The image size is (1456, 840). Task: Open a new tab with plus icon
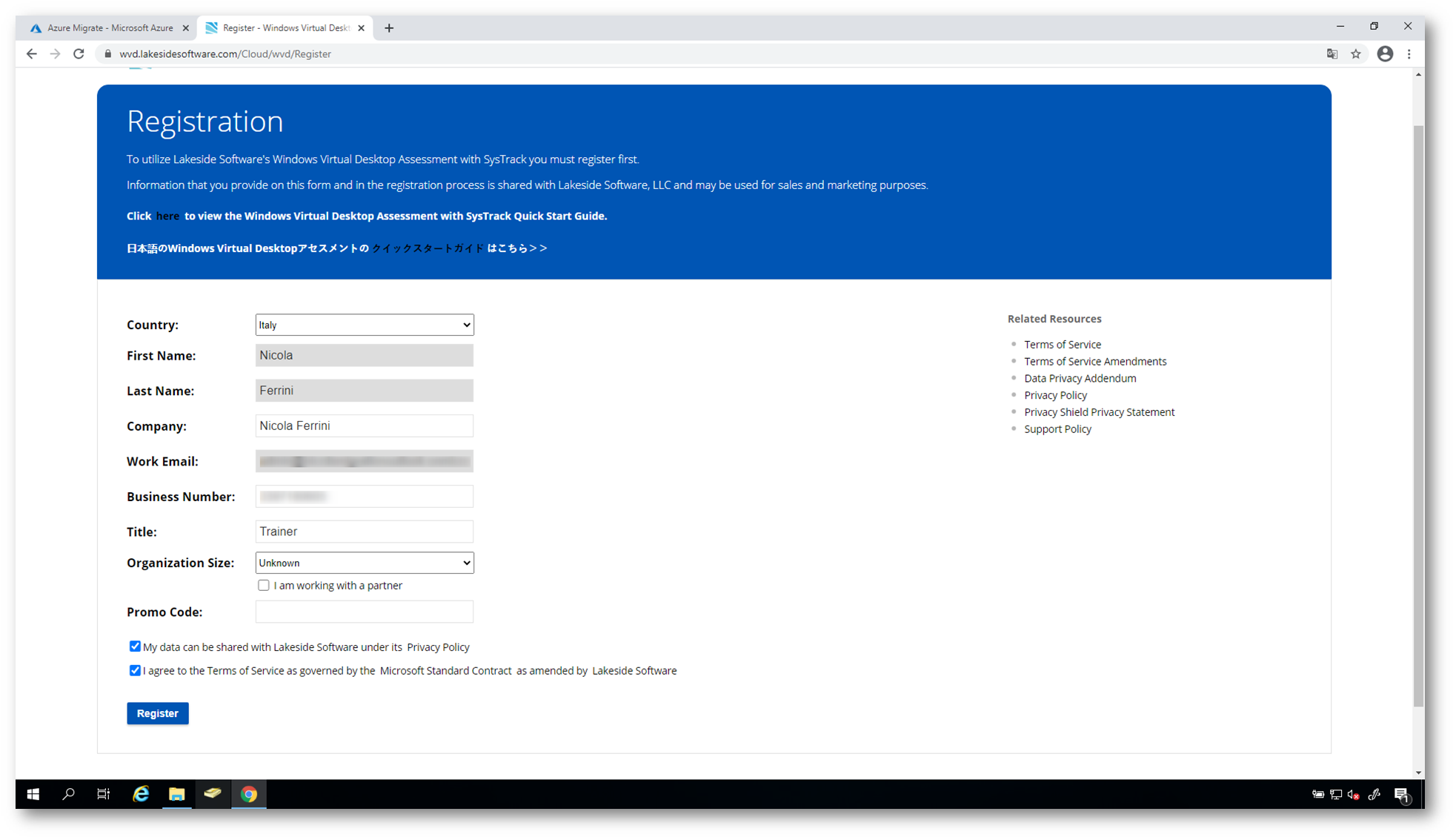click(x=389, y=28)
